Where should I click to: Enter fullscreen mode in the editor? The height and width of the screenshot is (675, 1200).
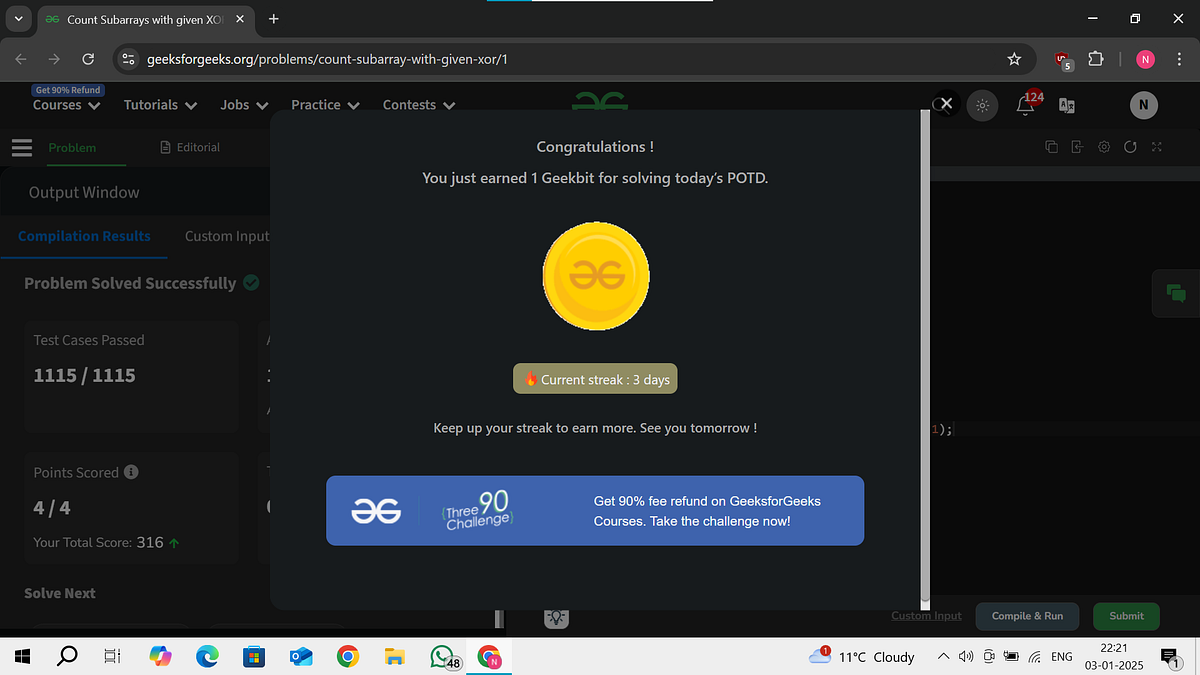point(1156,146)
